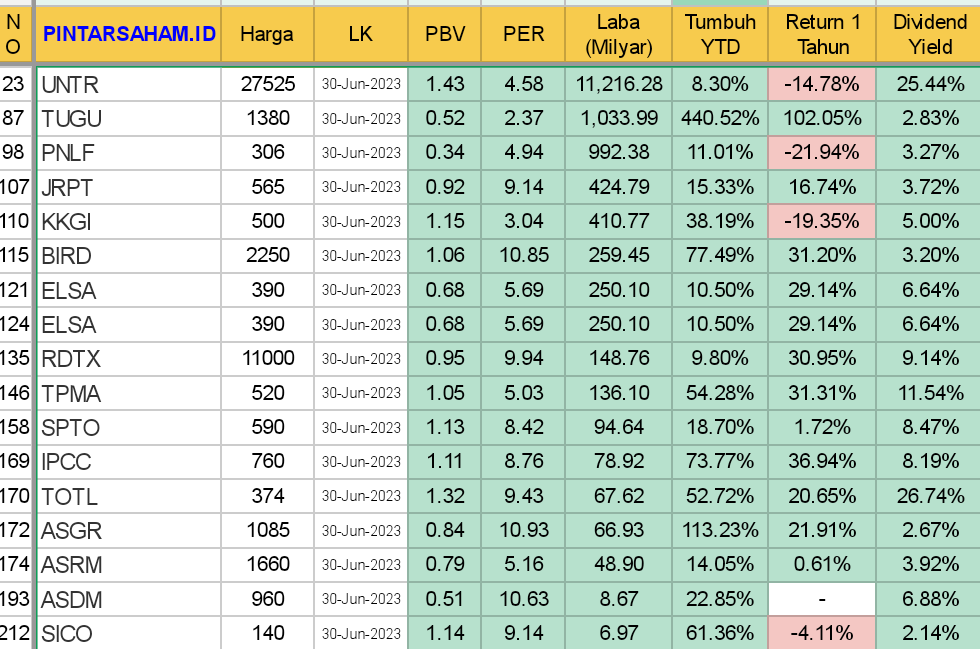Click KKGI's PER value 3.04
The image size is (980, 649).
[523, 222]
